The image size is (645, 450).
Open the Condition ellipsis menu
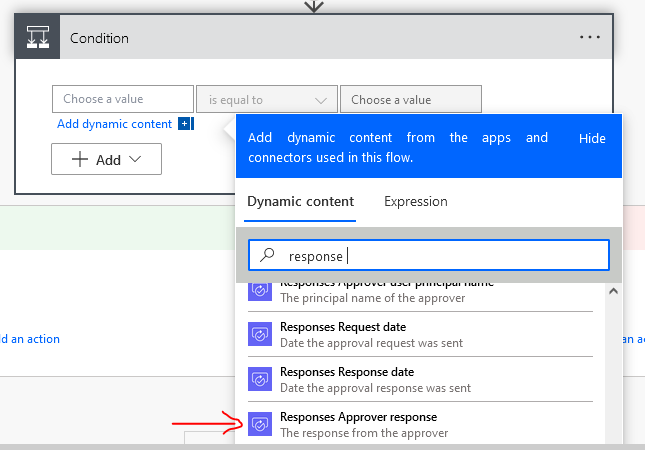coord(589,38)
